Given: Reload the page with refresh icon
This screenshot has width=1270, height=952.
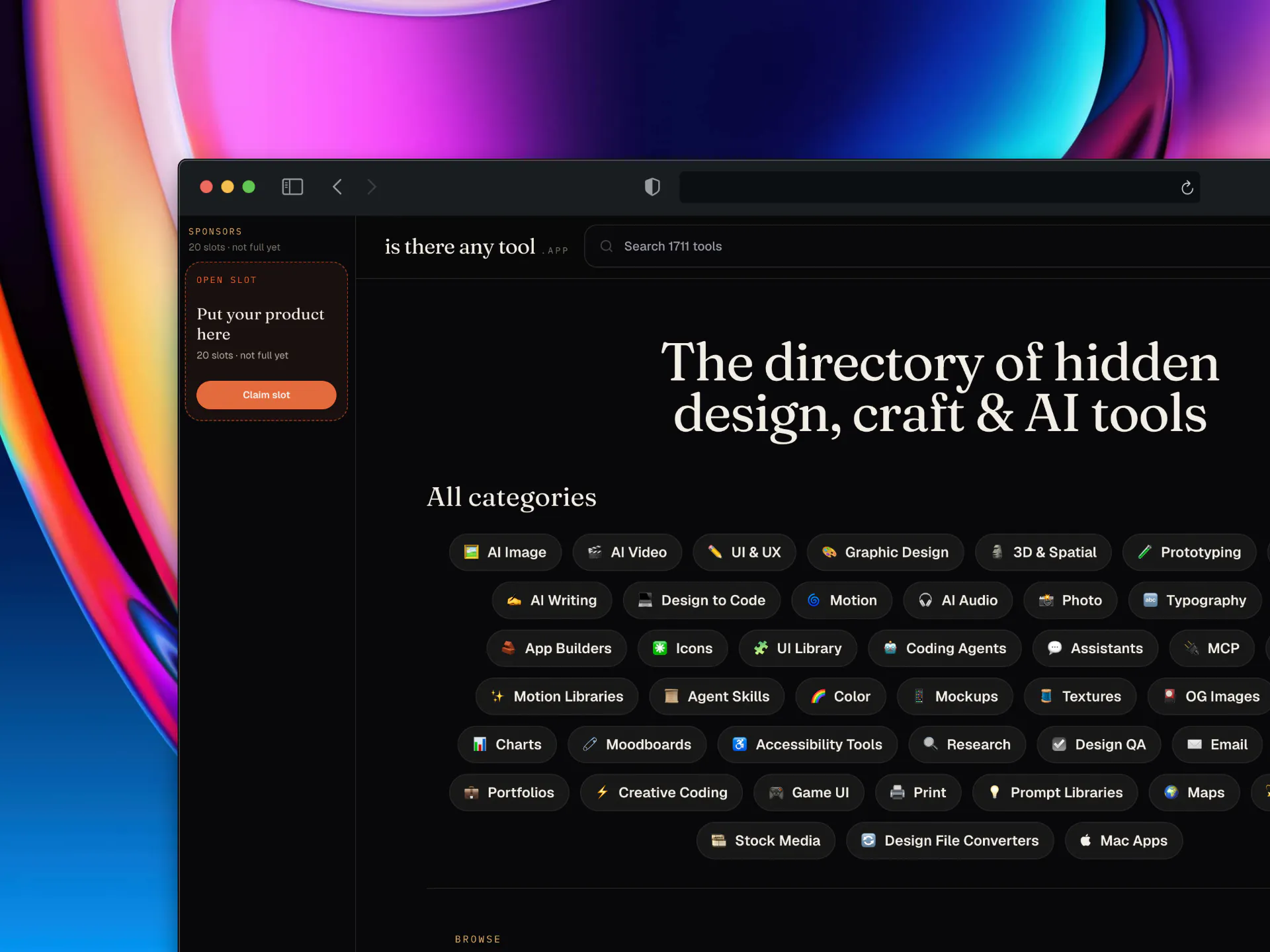Looking at the screenshot, I should (x=1187, y=188).
